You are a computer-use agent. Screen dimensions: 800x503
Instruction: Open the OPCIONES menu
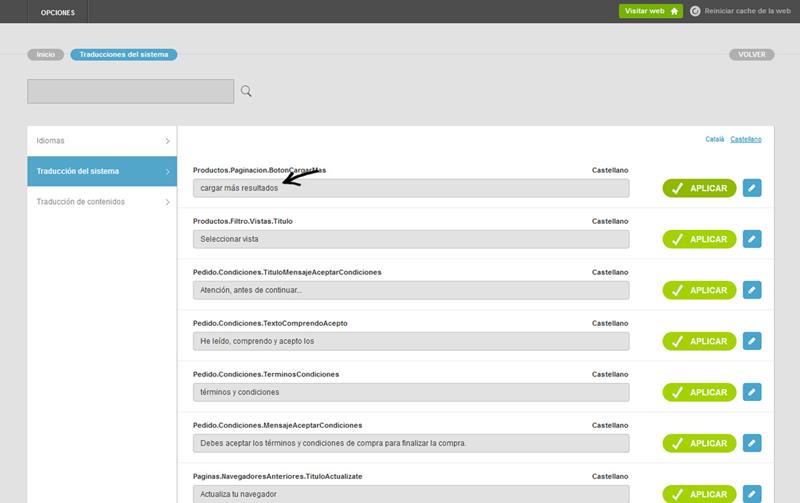(58, 11)
